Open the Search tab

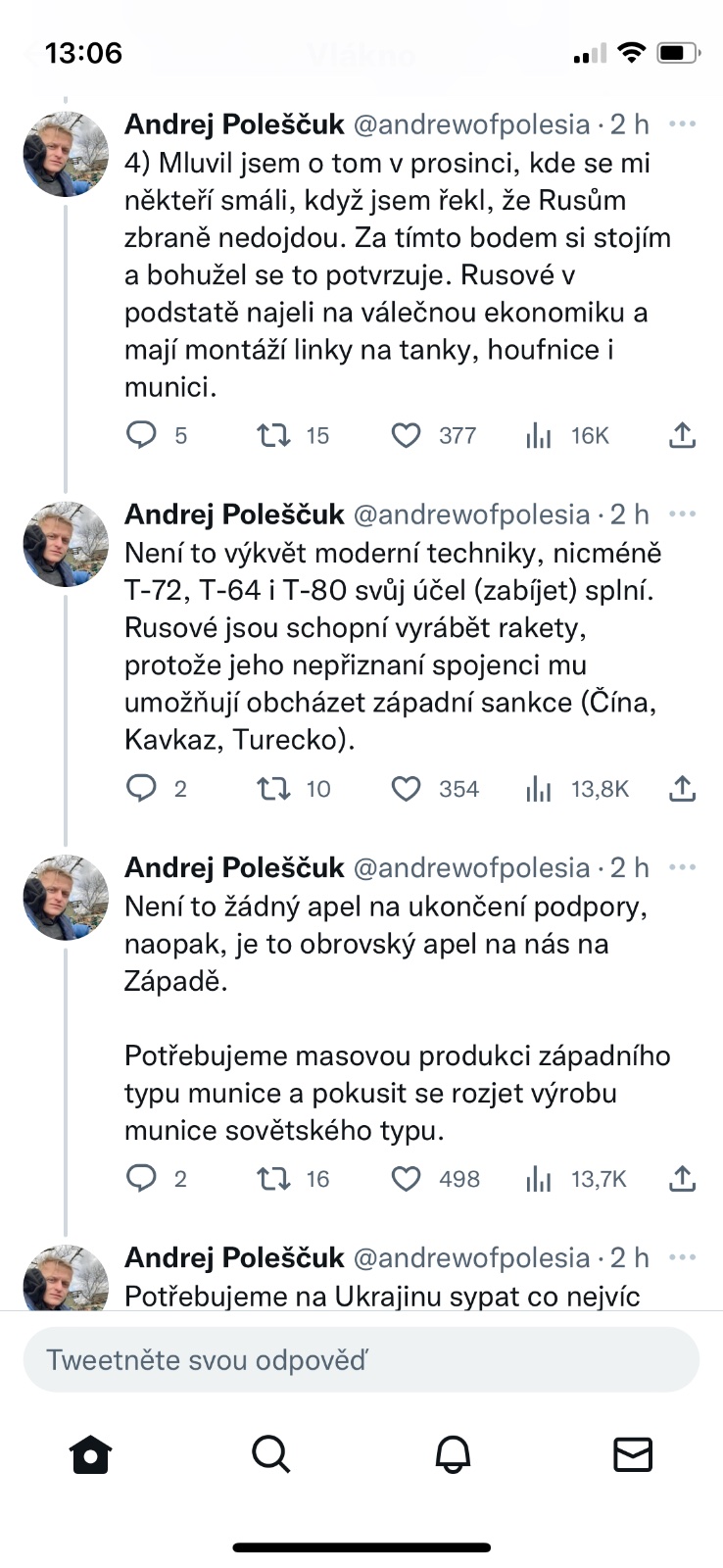(270, 1454)
